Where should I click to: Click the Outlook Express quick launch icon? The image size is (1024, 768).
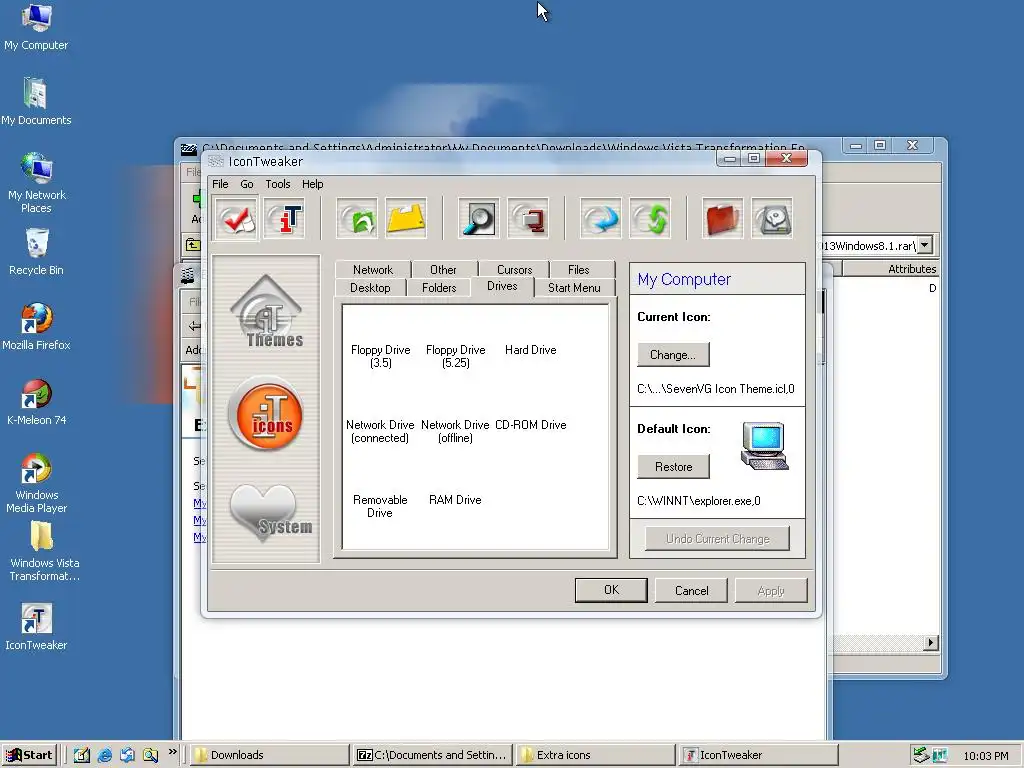[x=127, y=755]
